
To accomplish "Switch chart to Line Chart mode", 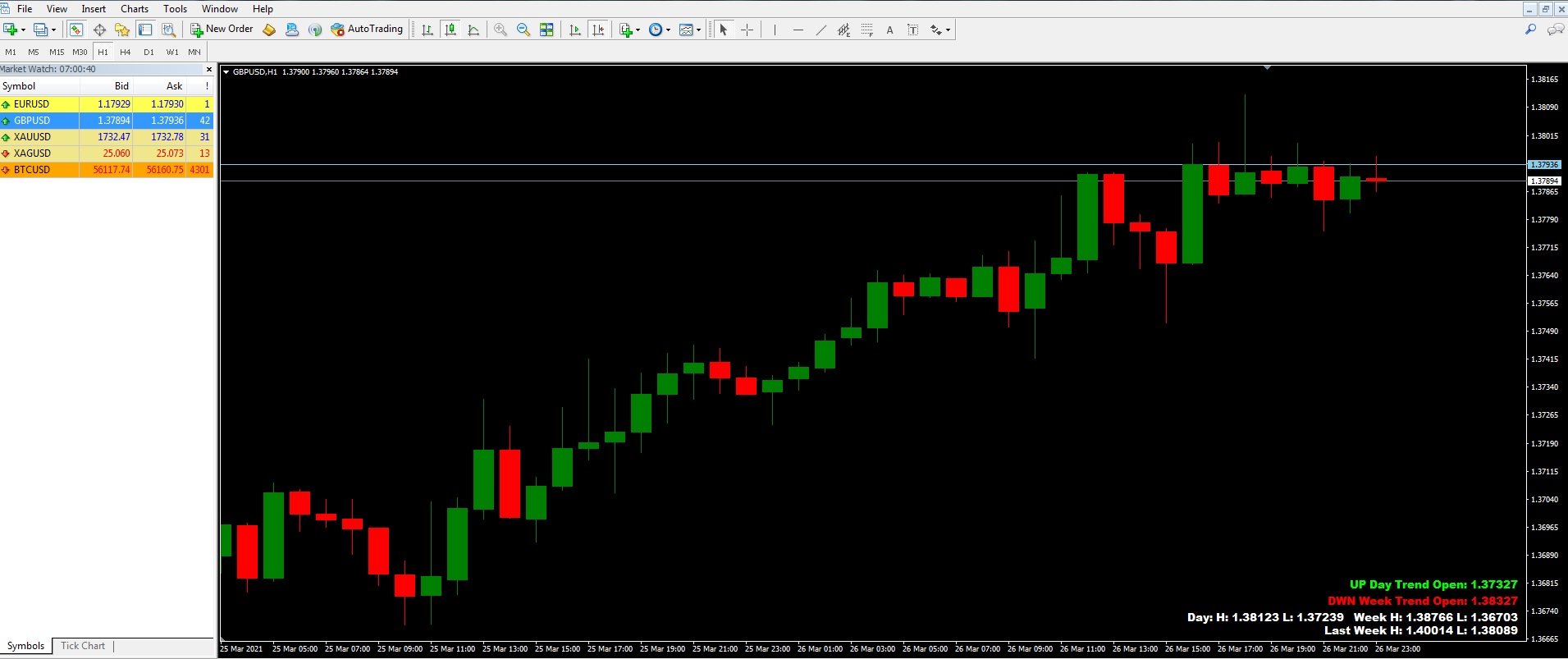I will tap(473, 30).
